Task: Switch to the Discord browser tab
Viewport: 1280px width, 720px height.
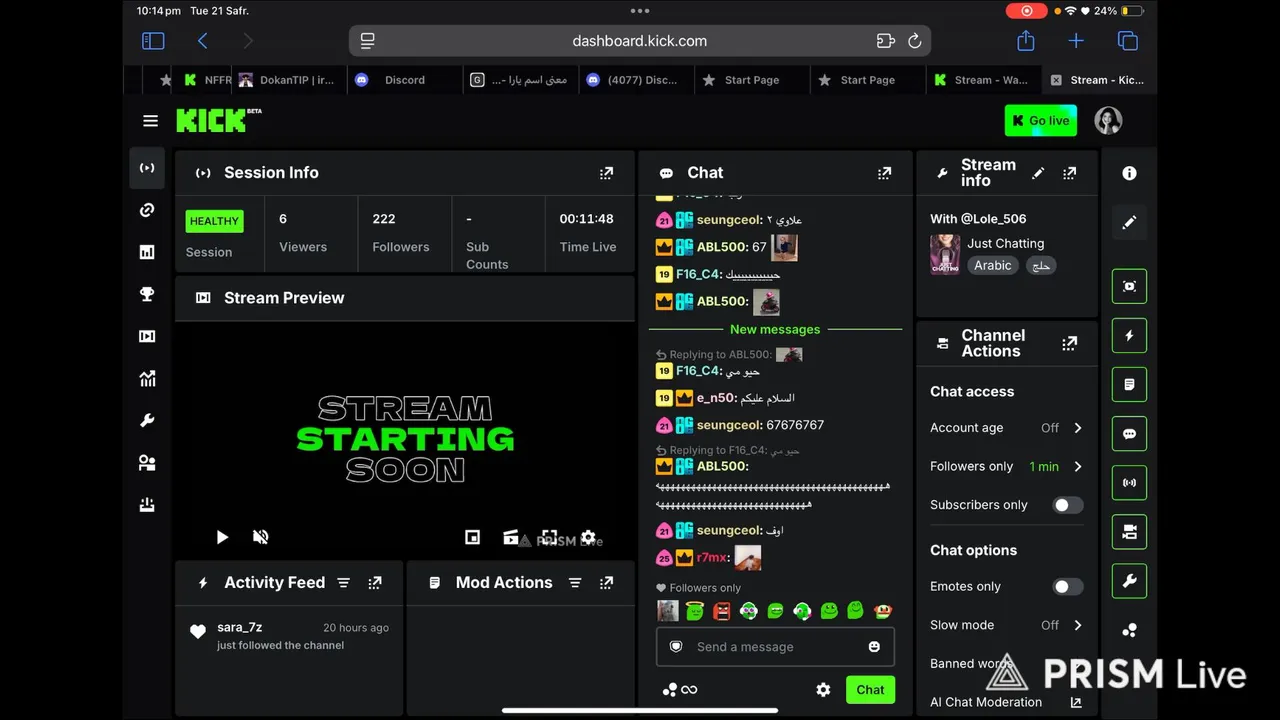Action: tap(404, 80)
